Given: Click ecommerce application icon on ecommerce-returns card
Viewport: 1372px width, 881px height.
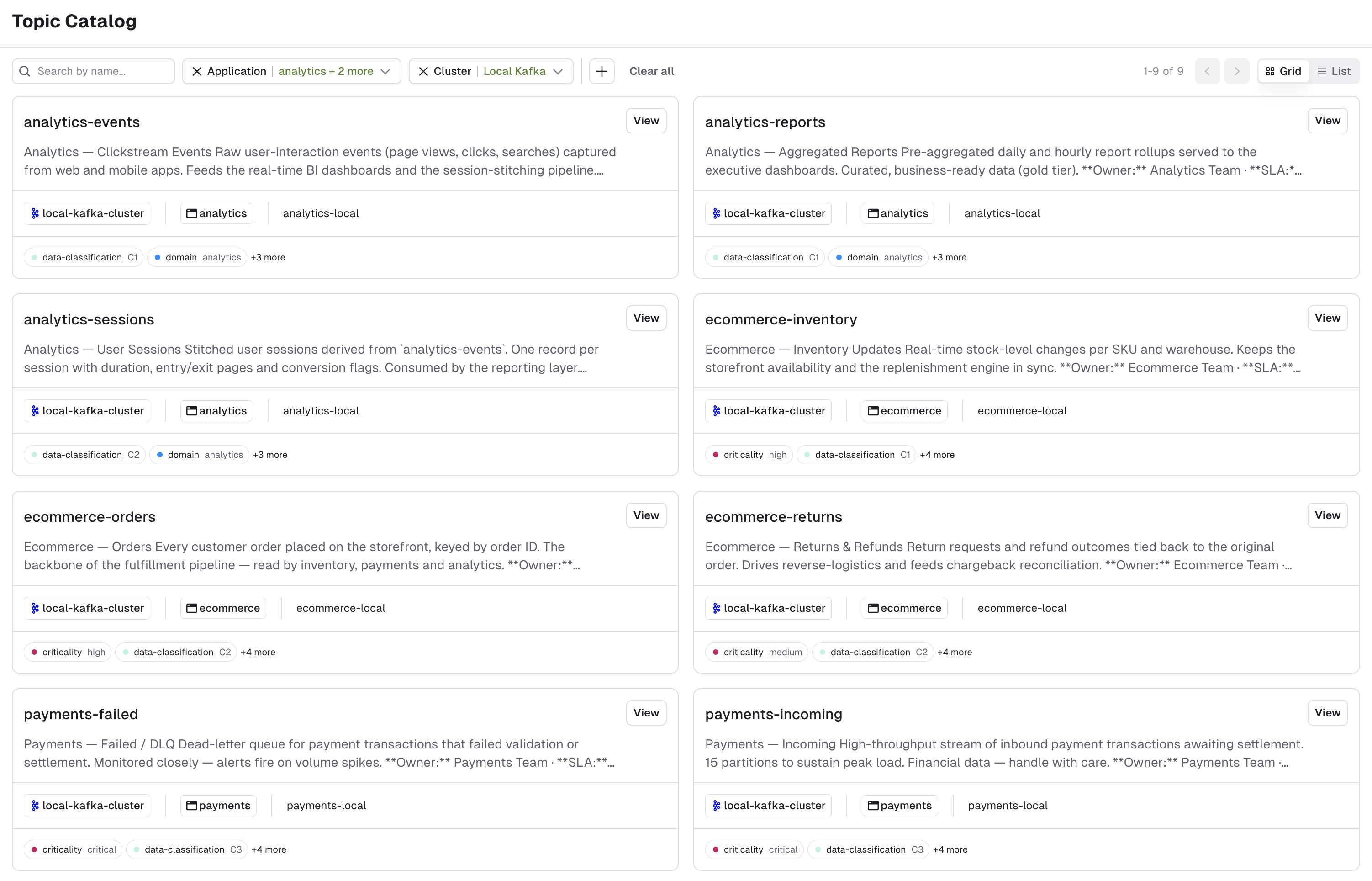Looking at the screenshot, I should coord(873,608).
